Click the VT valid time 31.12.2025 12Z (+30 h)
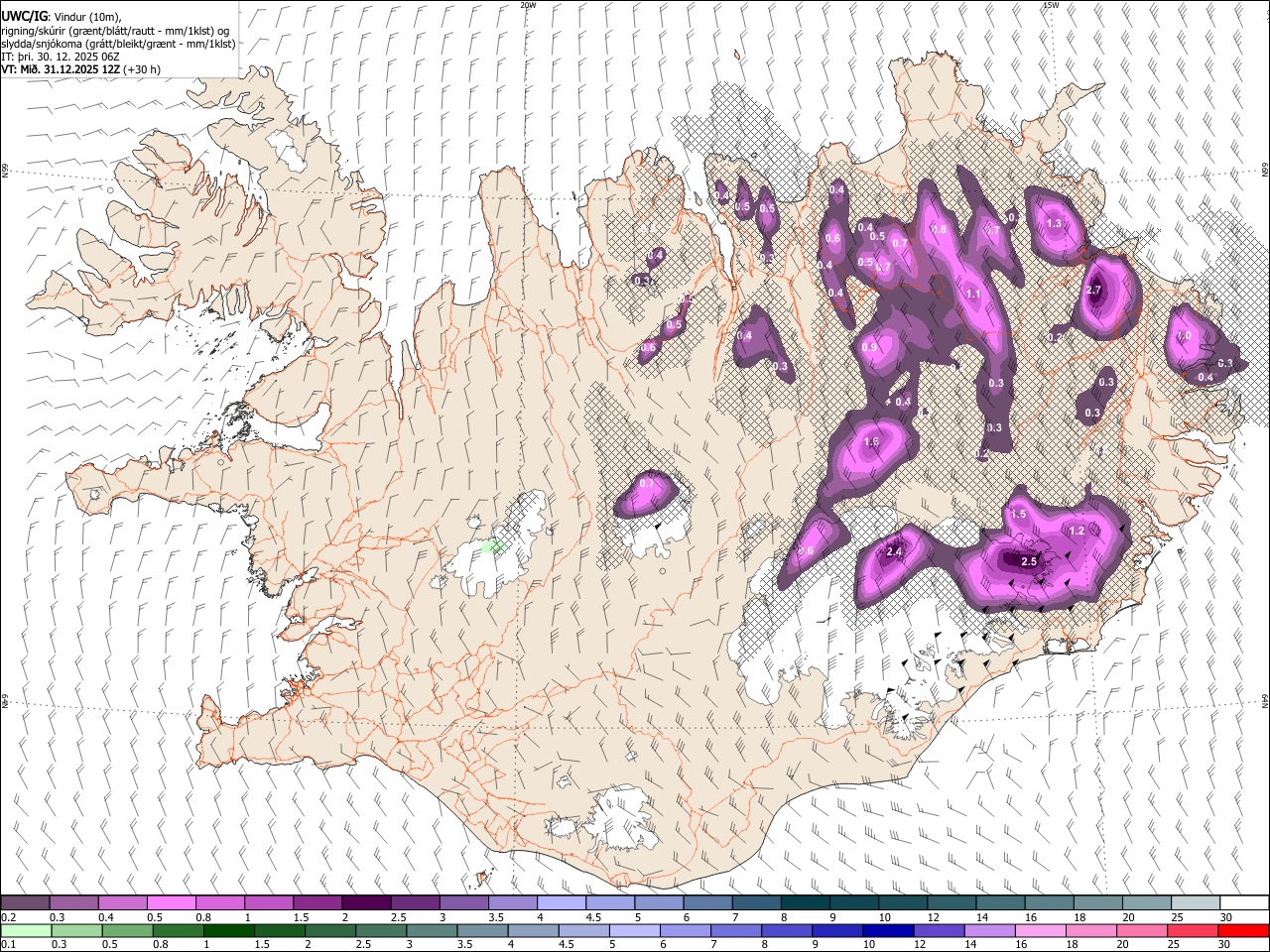Screen dimensions: 1270x952 81,69
